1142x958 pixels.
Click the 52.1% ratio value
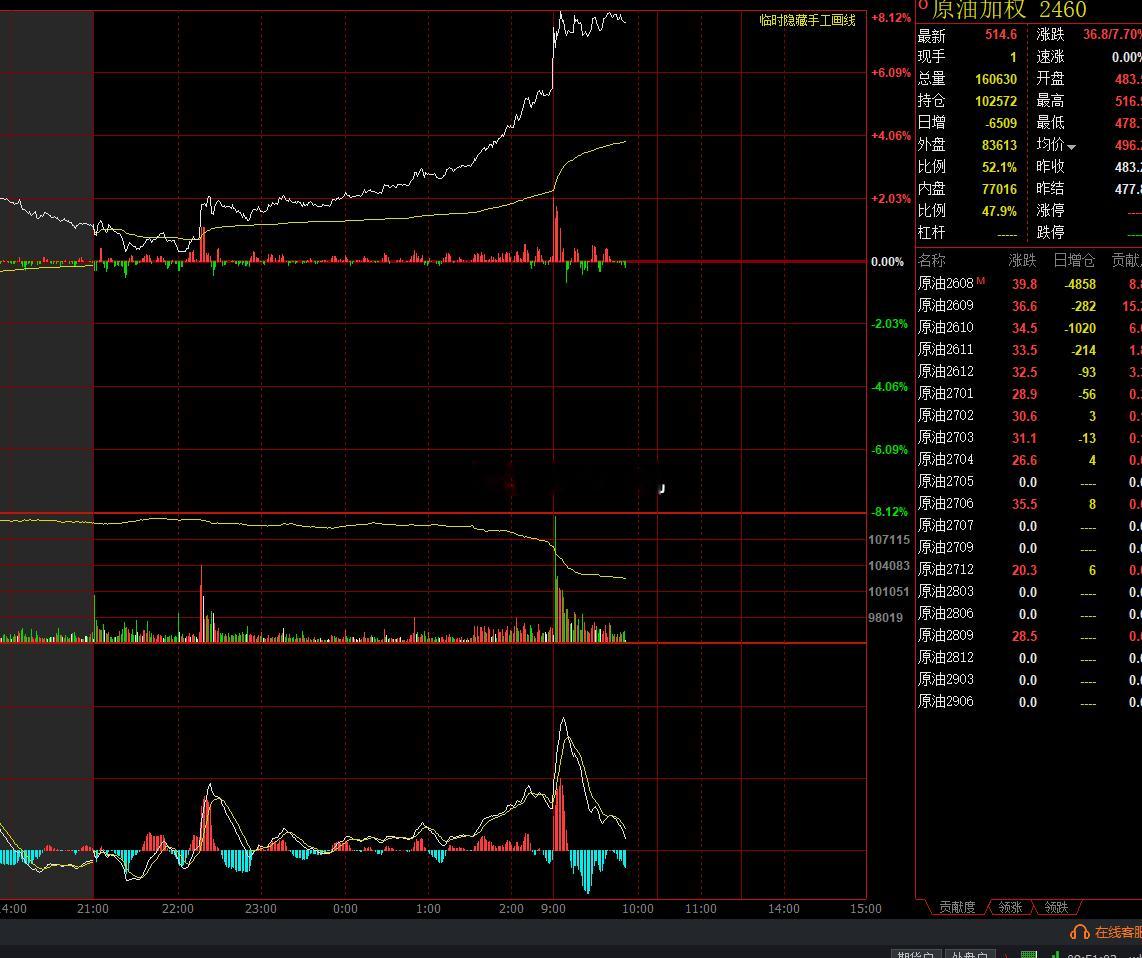(x=999, y=167)
